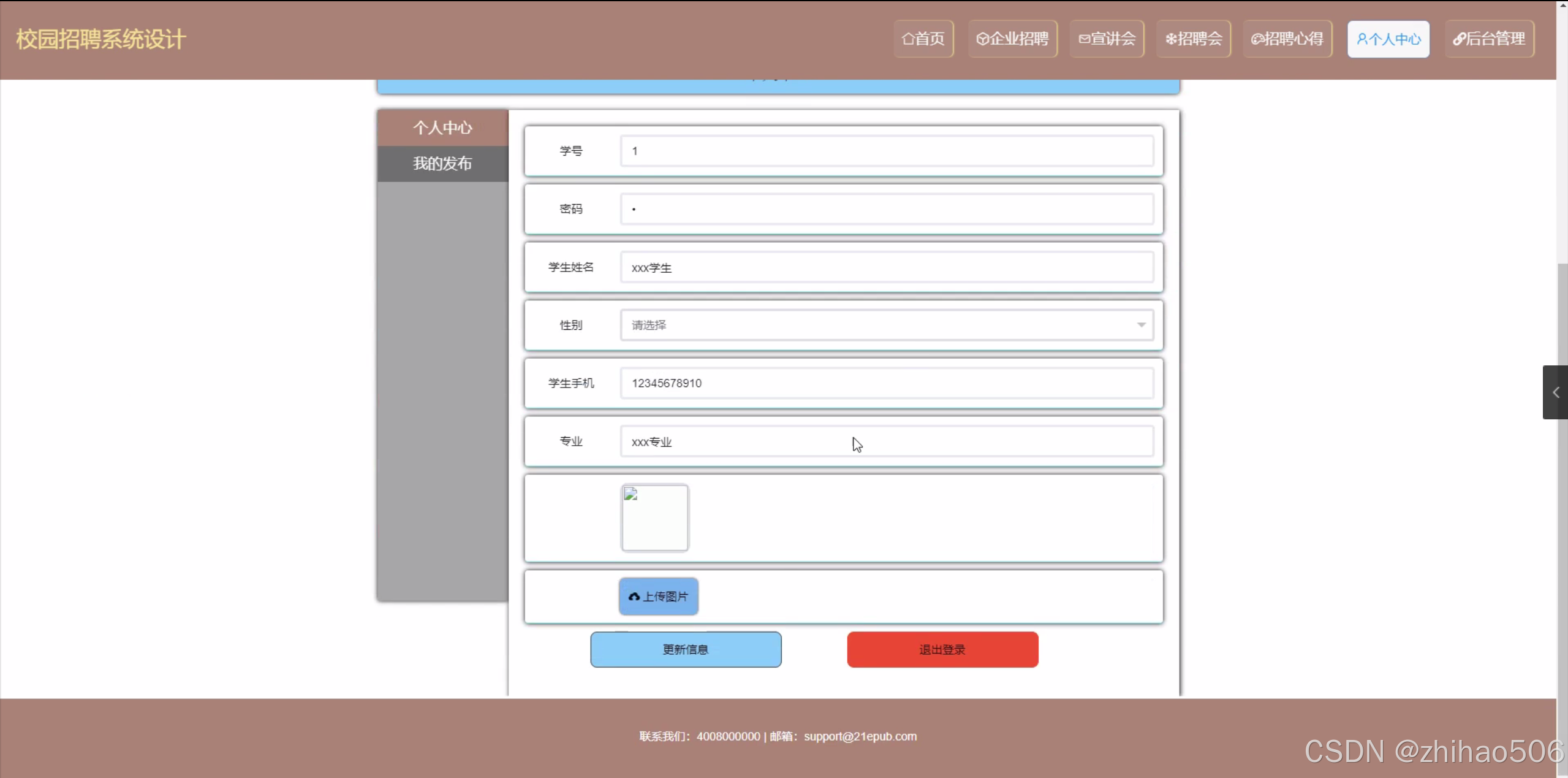Select 个人中心 sidebar tab
The image size is (1568, 778).
[442, 128]
